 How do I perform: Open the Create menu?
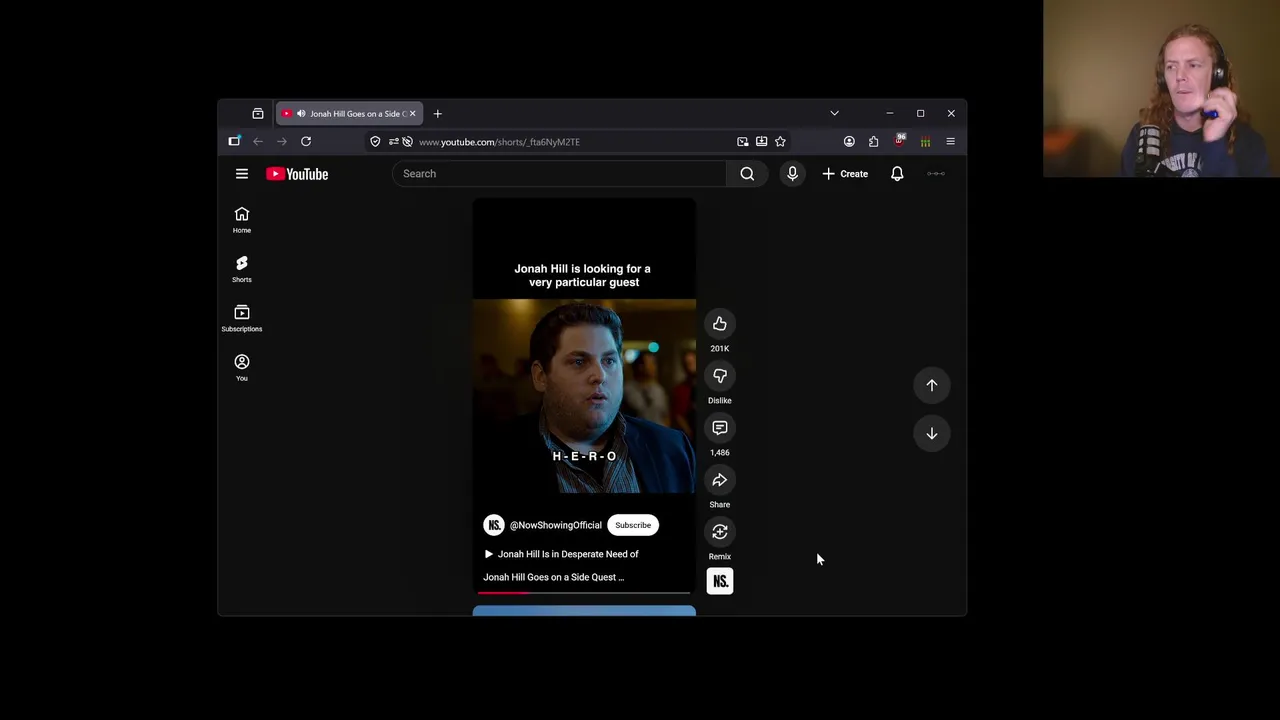[845, 174]
